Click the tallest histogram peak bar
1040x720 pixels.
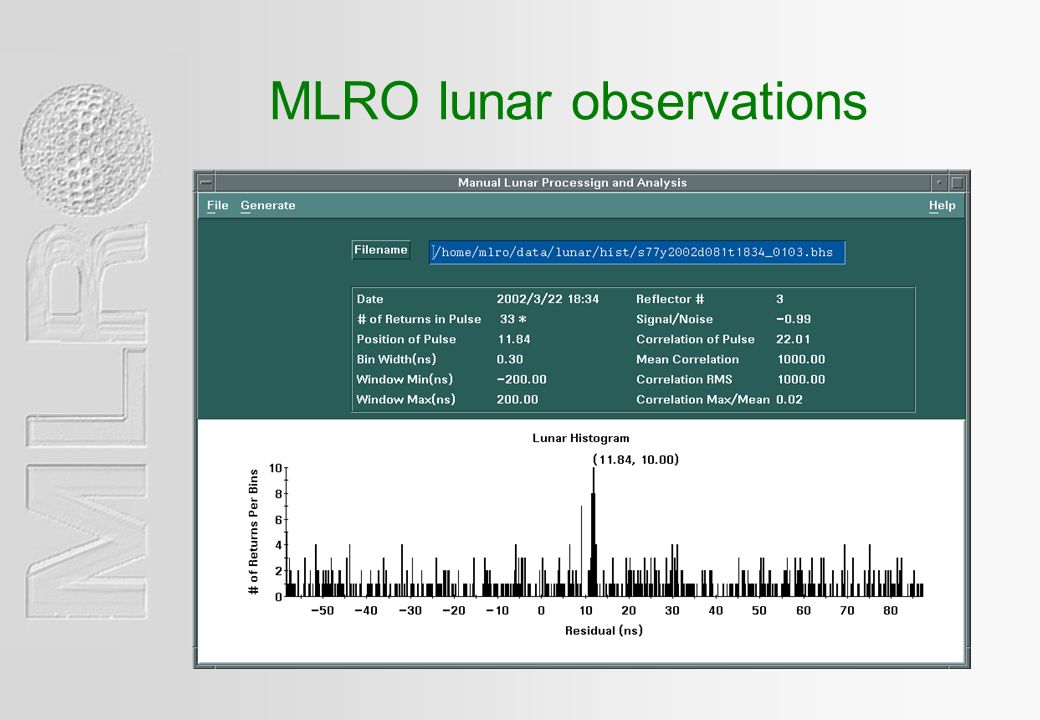[593, 532]
